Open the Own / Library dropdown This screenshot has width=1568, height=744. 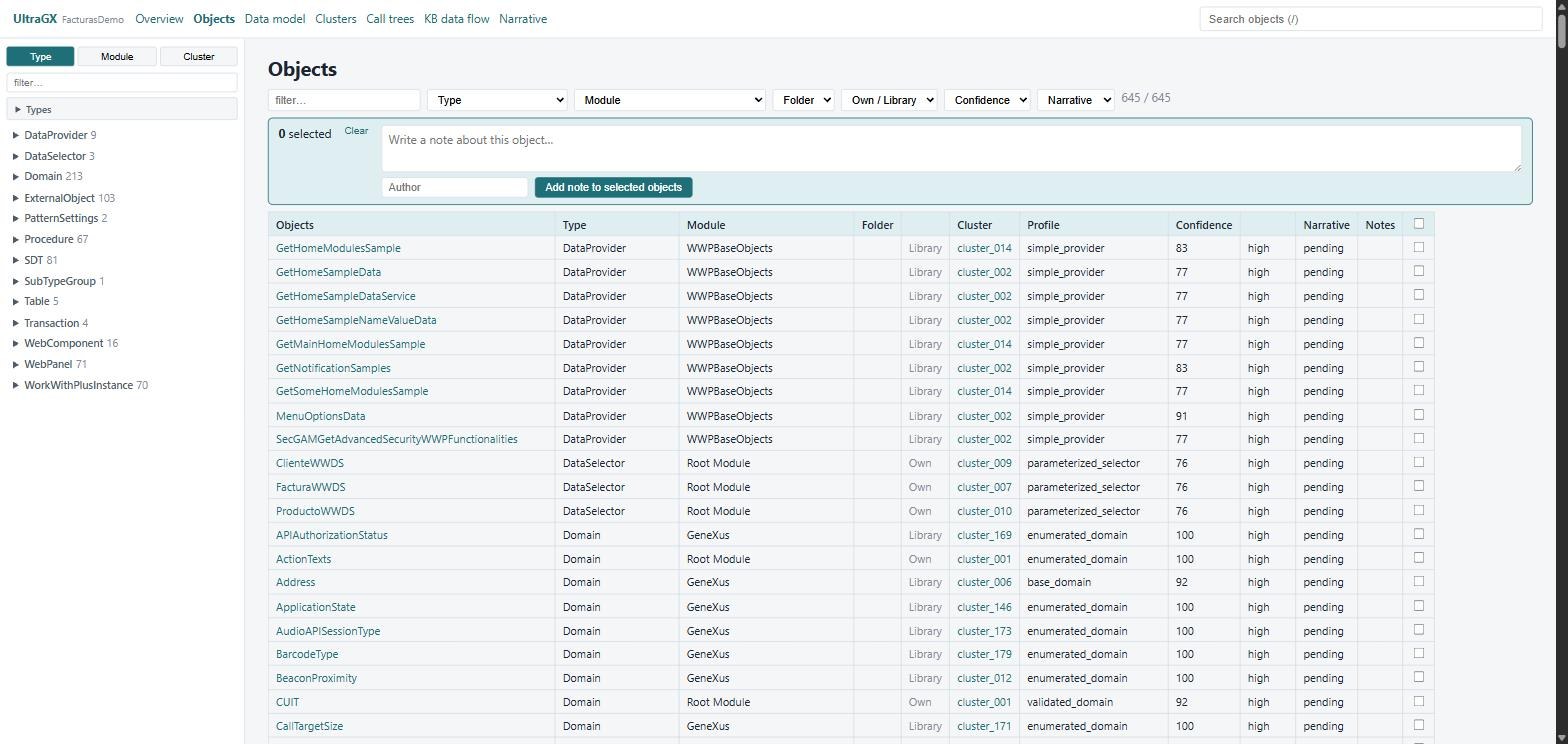coord(889,100)
